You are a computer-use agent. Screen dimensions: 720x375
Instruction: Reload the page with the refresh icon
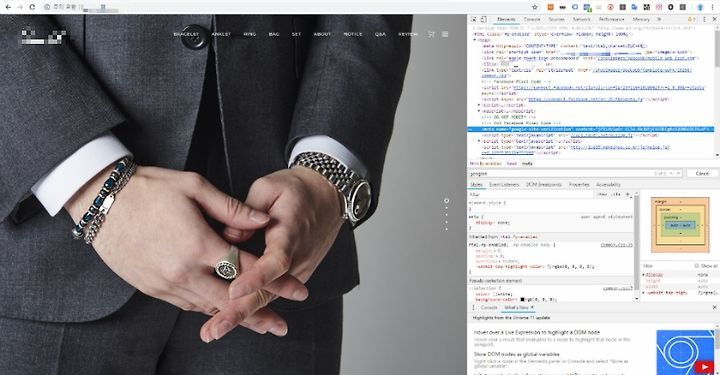(32, 7)
